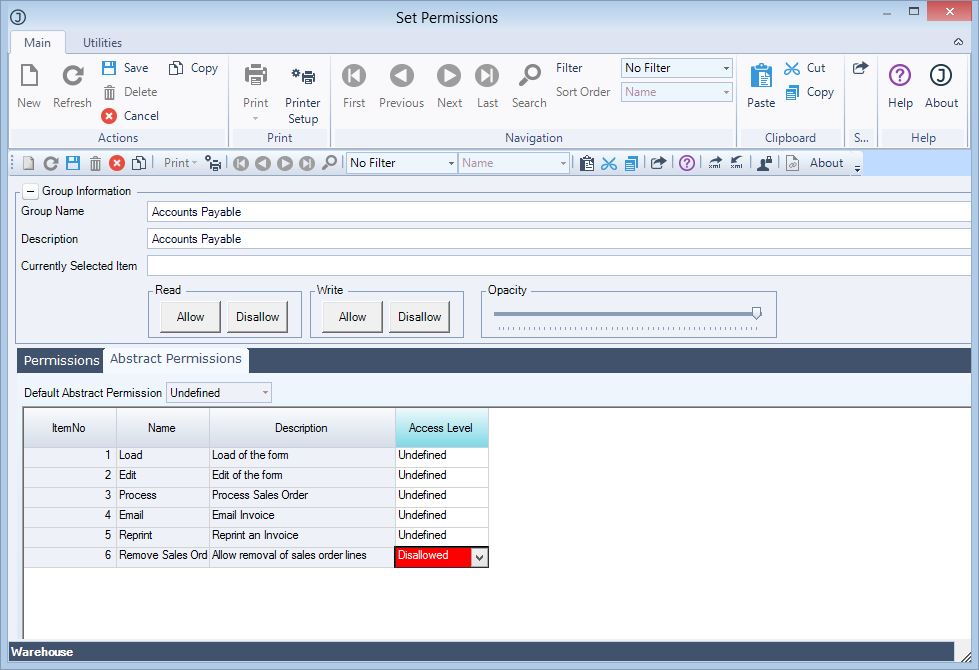Click the Opacity slider handle
The height and width of the screenshot is (670, 979).
click(x=756, y=313)
